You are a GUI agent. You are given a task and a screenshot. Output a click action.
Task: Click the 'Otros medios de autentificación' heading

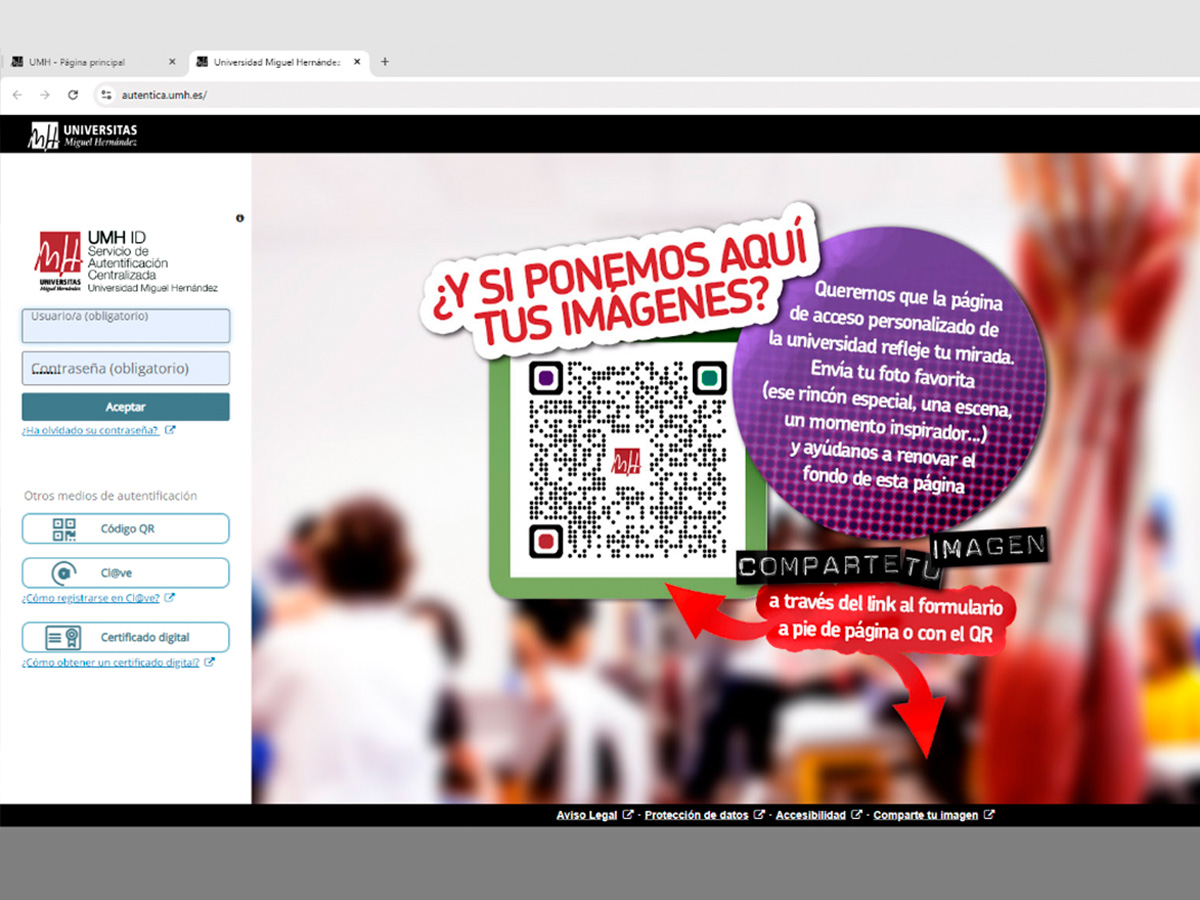(111, 496)
